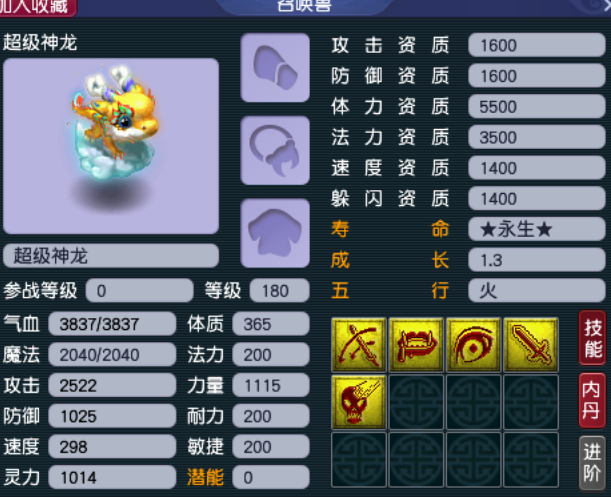The image size is (611, 497).
Task: Select the red sword skill icon
Action: pos(531,345)
